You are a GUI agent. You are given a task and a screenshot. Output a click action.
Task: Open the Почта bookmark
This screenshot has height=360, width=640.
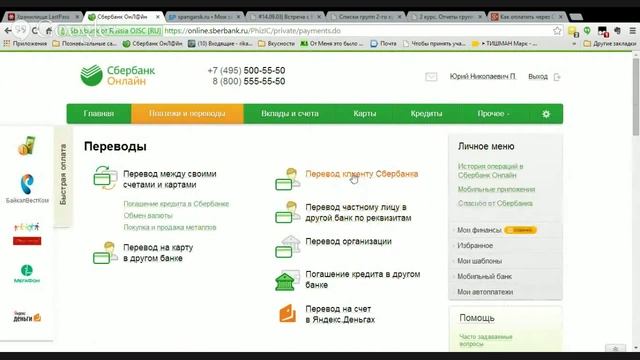[383, 43]
